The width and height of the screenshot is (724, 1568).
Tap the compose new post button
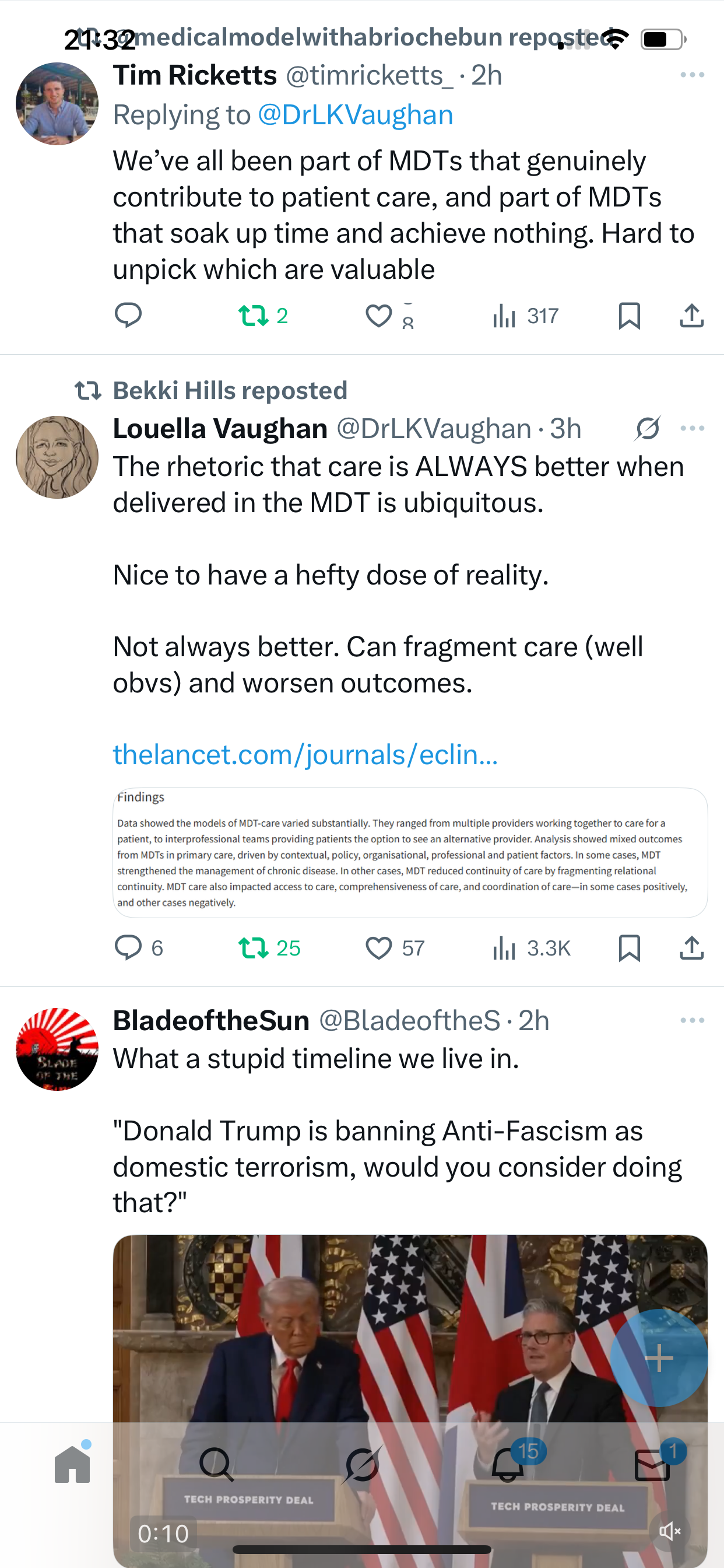659,1358
